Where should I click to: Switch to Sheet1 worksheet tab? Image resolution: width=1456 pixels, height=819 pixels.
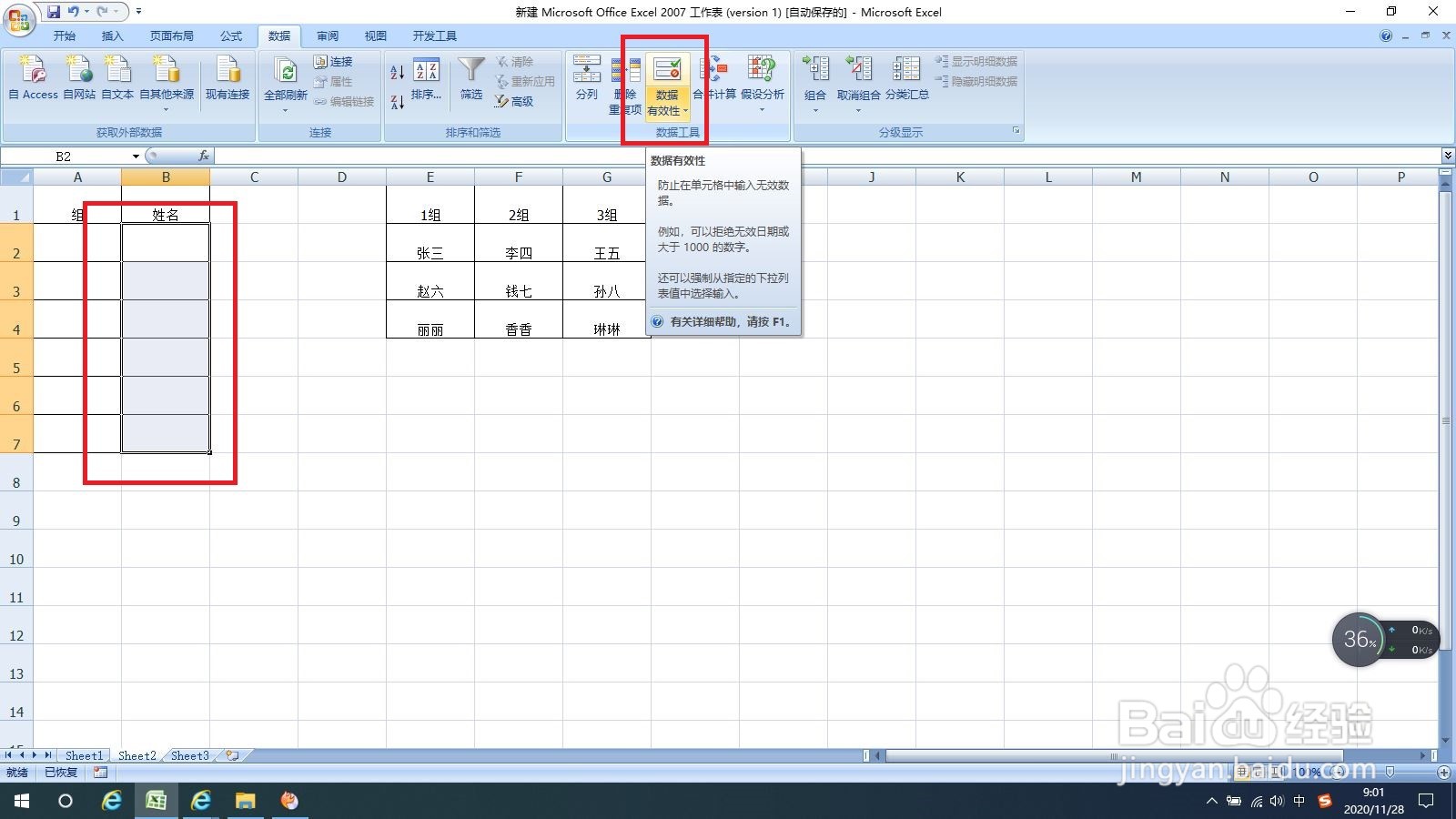click(x=84, y=755)
